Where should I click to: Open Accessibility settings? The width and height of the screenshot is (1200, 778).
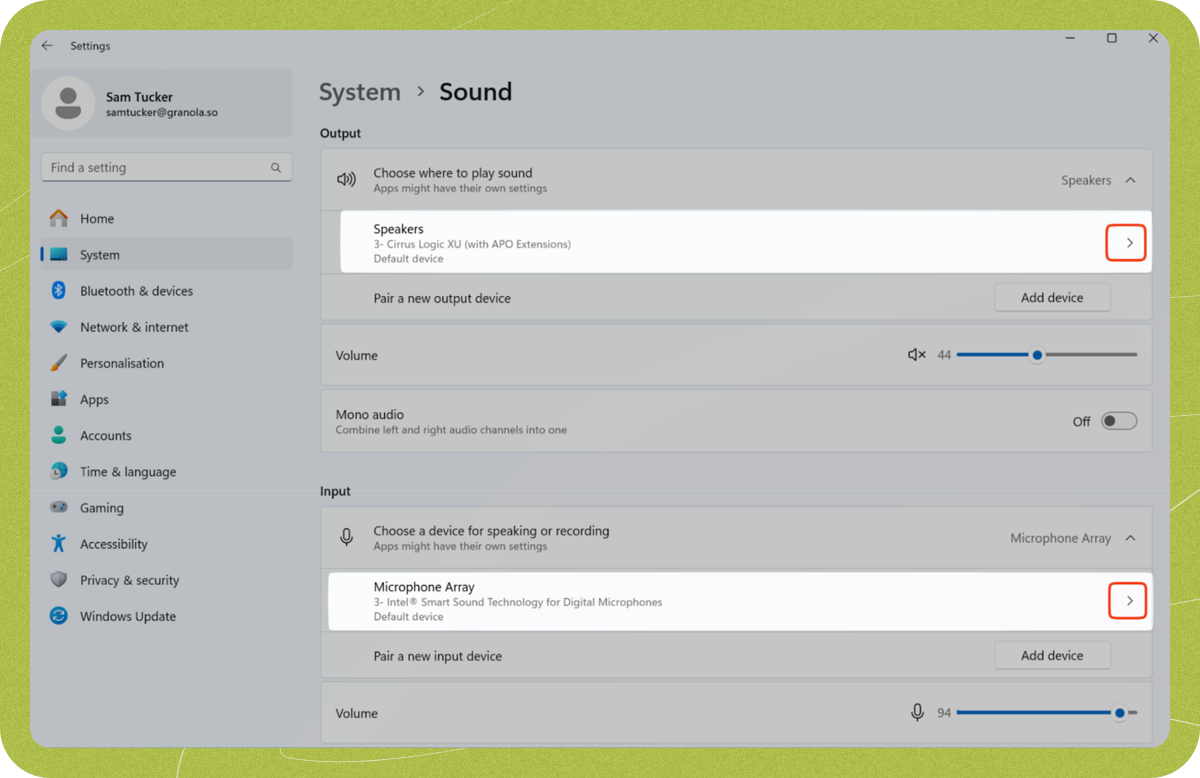(x=167, y=543)
